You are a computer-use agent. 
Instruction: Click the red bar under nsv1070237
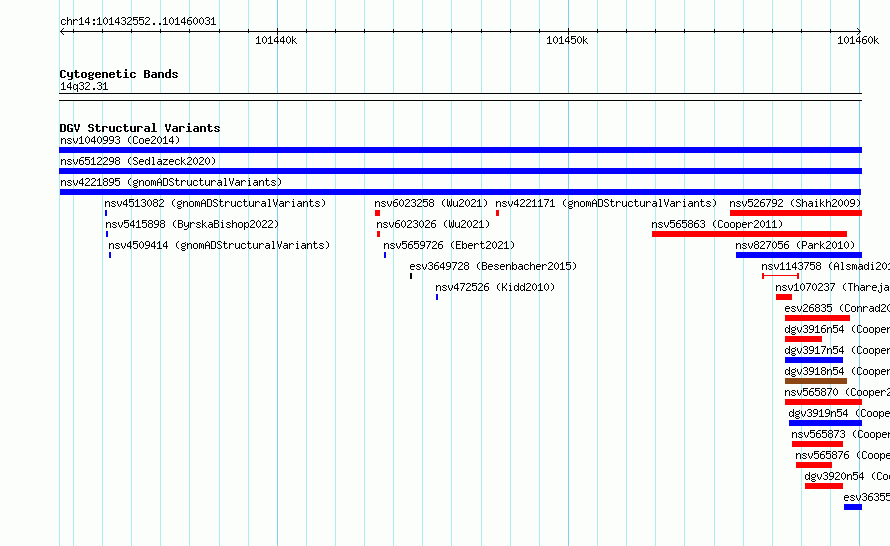click(784, 297)
